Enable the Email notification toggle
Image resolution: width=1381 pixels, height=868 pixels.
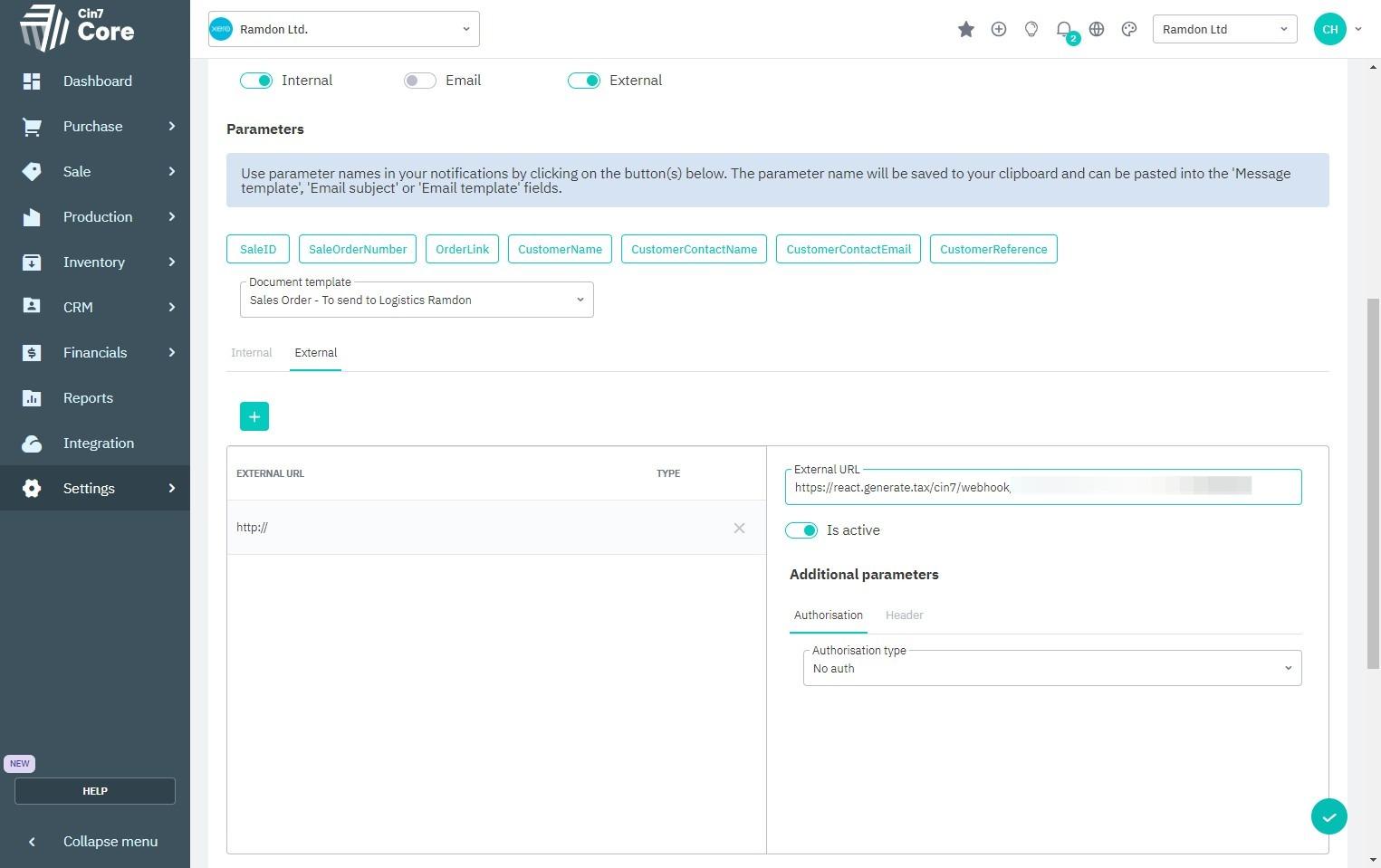tap(420, 81)
